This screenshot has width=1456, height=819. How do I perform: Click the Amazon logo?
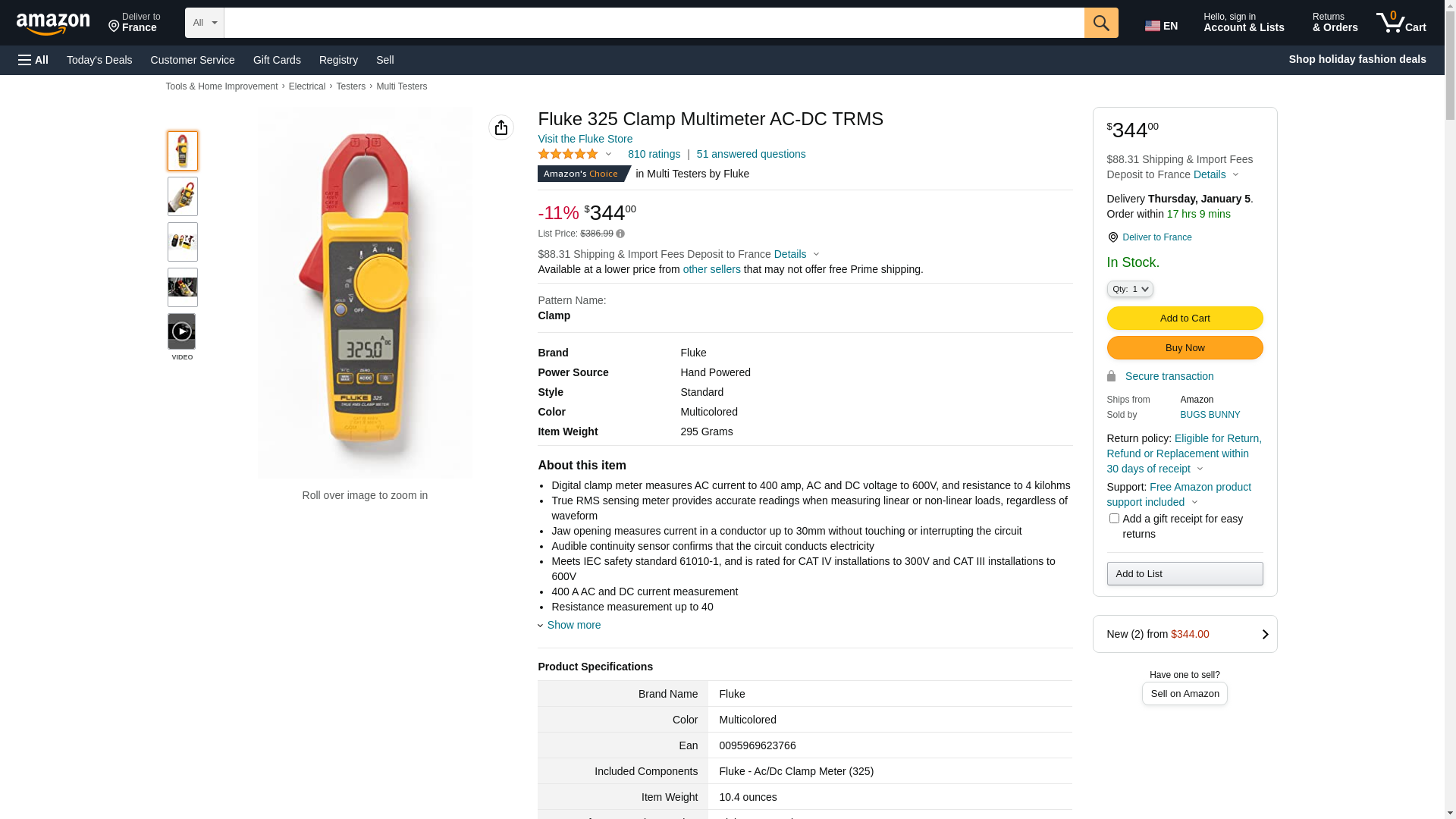[53, 24]
